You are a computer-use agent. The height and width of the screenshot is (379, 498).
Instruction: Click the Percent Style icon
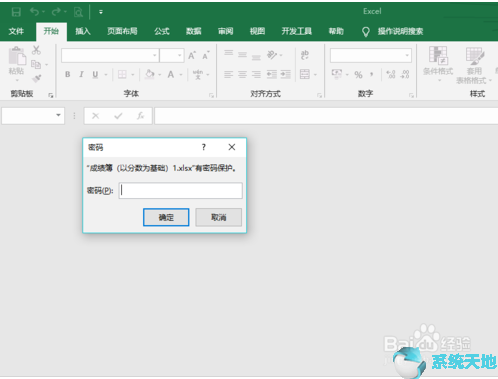(358, 75)
